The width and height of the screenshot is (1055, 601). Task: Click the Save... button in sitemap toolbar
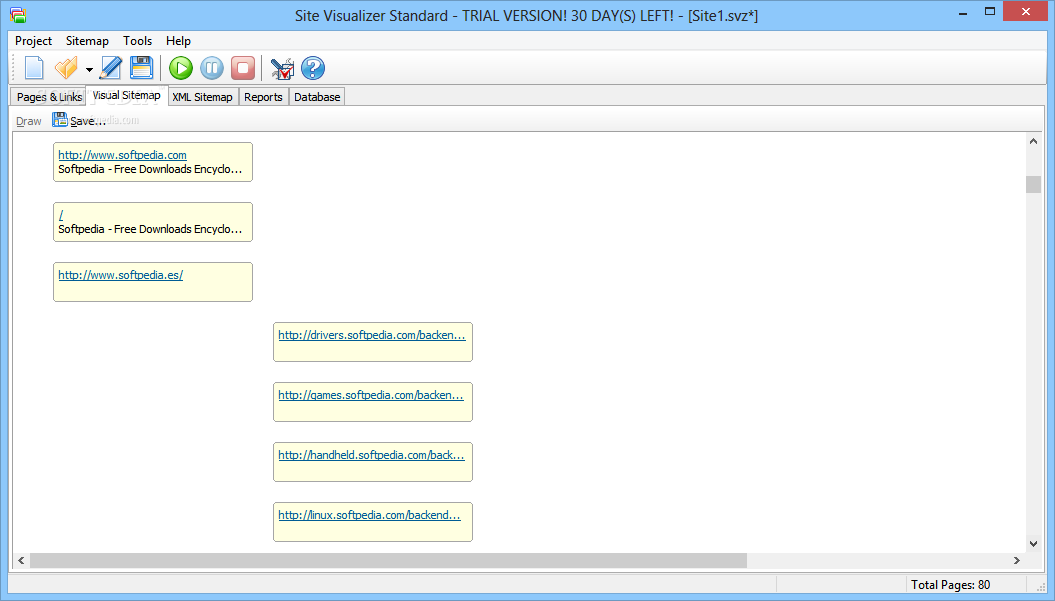79,121
